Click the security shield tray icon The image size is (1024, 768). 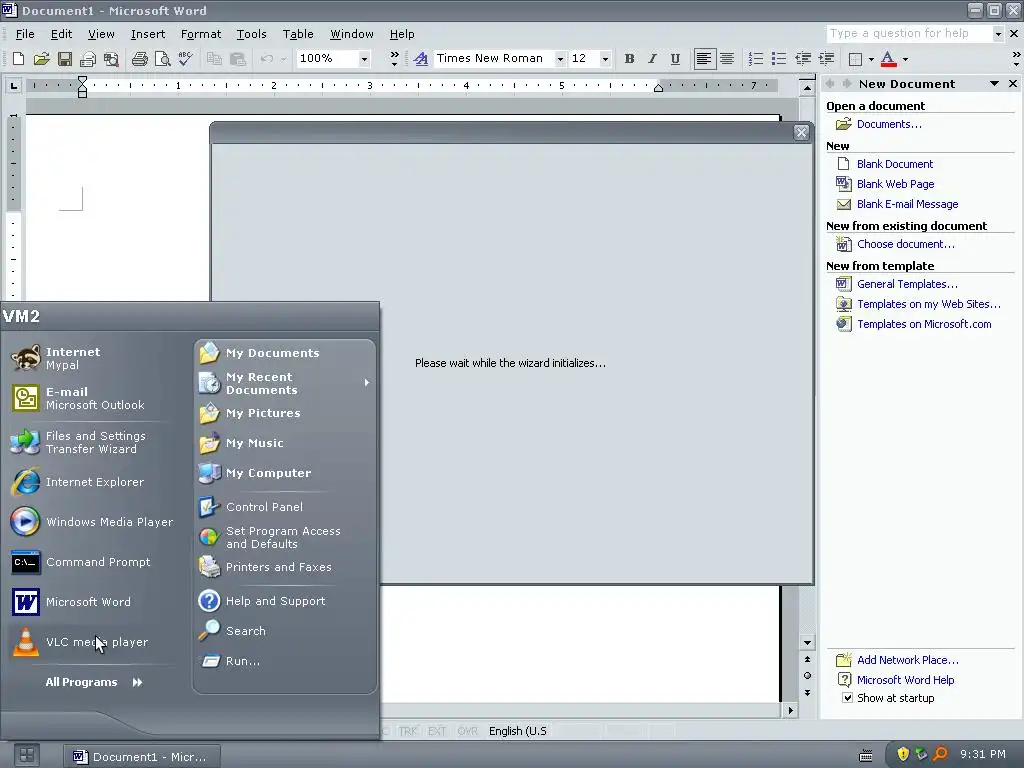pos(903,754)
